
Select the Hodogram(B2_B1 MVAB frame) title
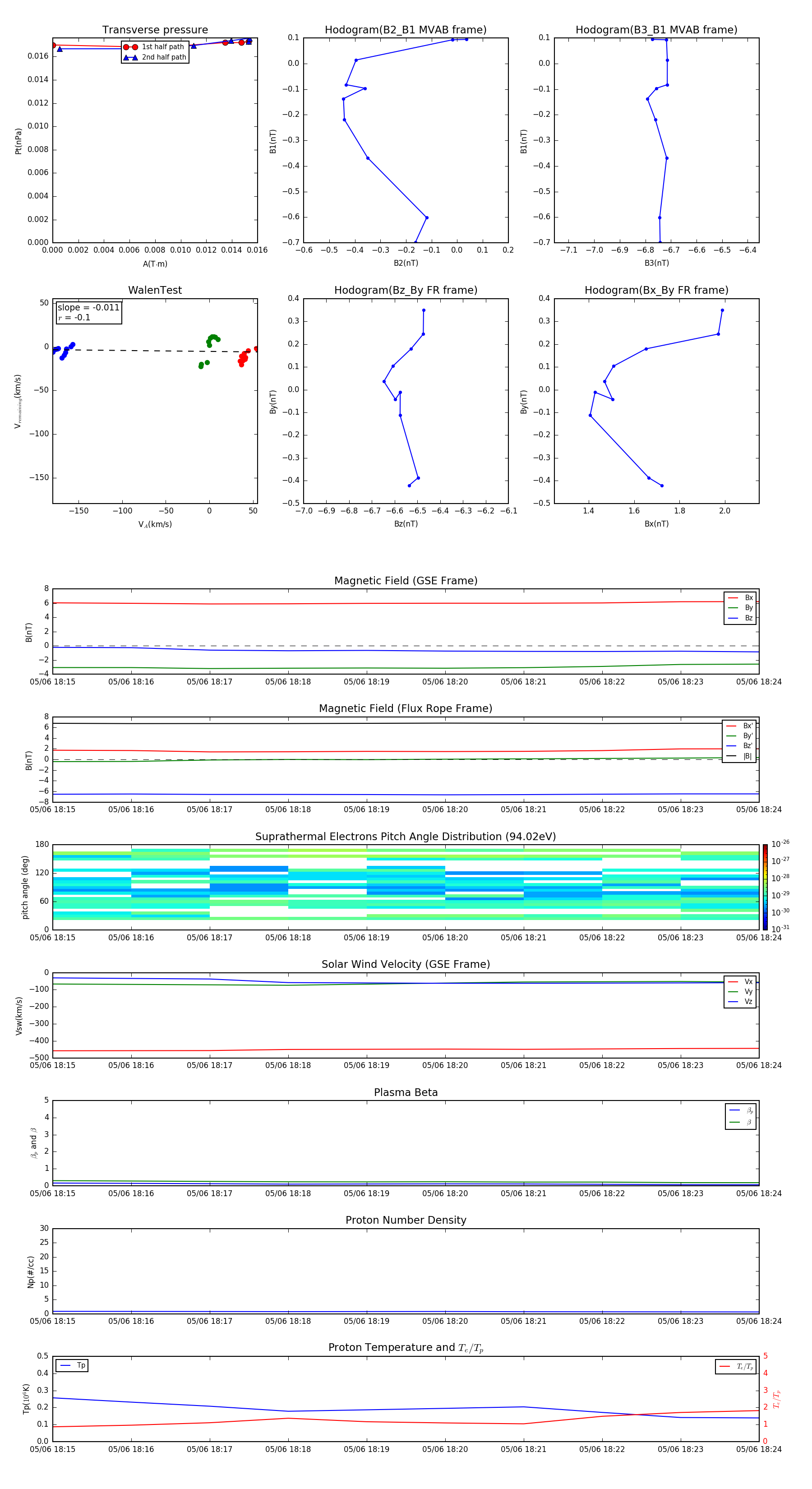[x=405, y=30]
